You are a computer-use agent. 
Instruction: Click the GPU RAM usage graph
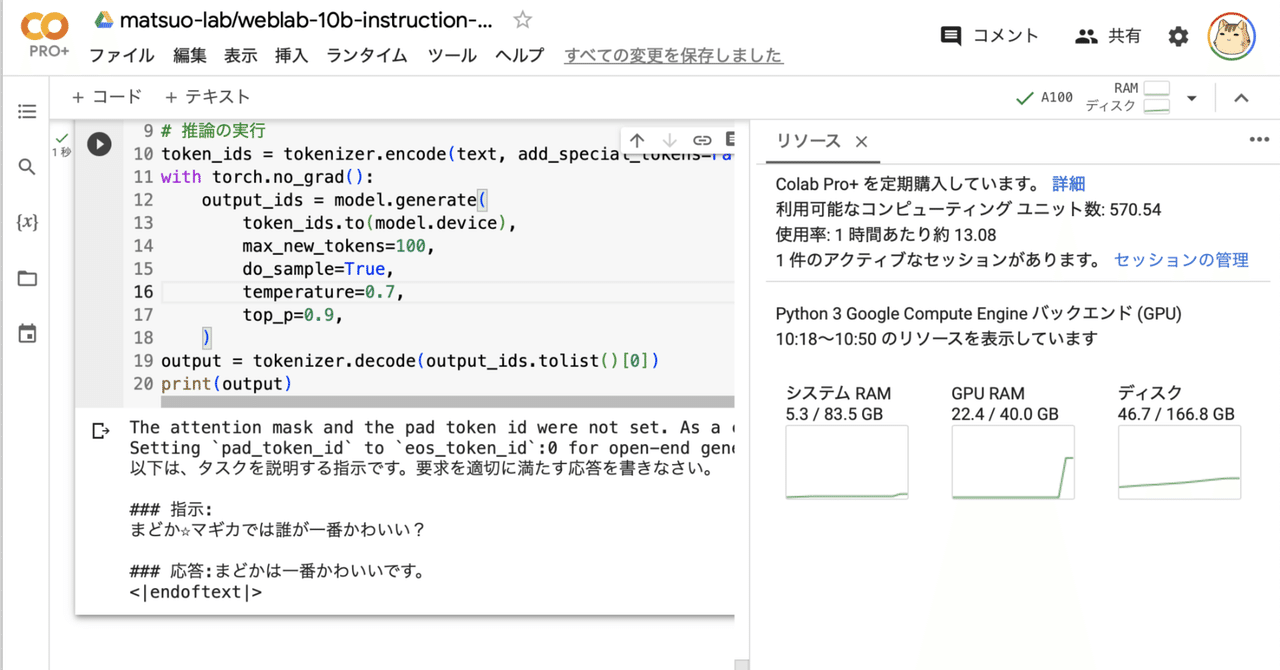[1013, 462]
